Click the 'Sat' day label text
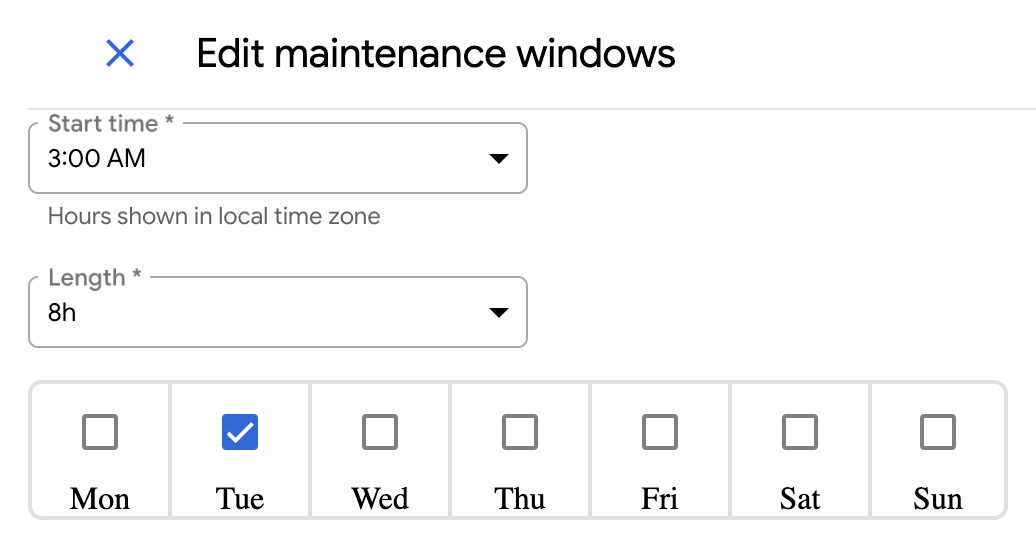 [799, 498]
